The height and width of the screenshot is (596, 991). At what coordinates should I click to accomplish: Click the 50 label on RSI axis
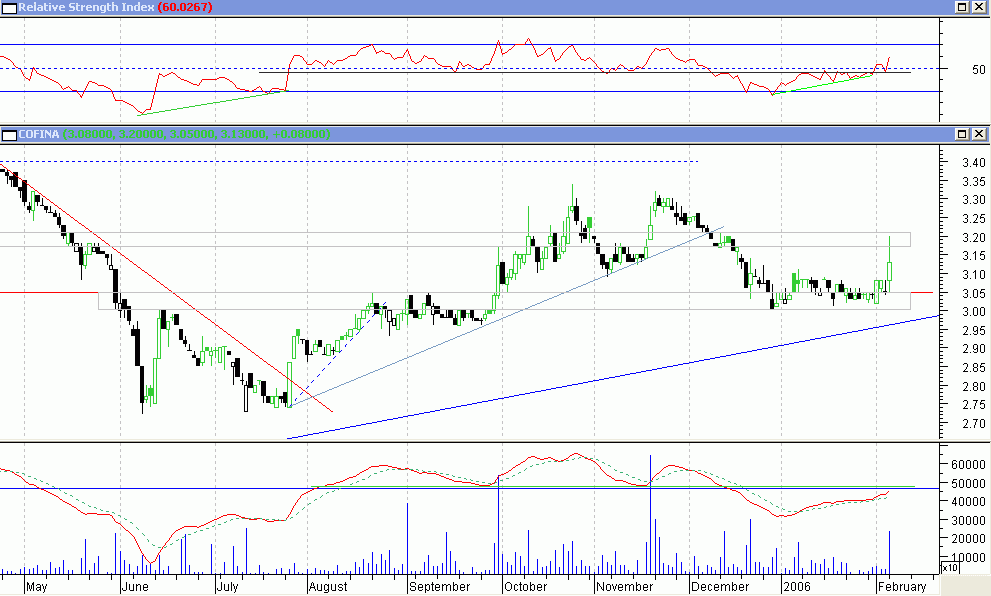(978, 70)
